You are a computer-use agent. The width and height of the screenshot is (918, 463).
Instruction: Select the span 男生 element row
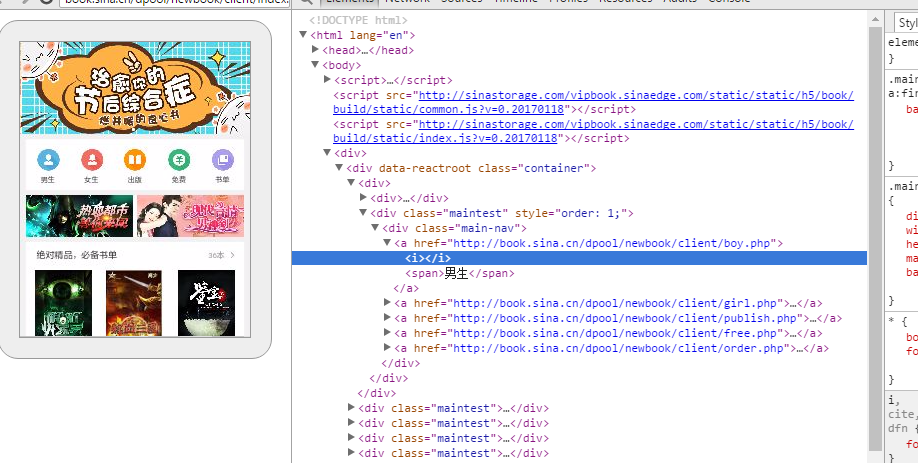click(x=460, y=273)
